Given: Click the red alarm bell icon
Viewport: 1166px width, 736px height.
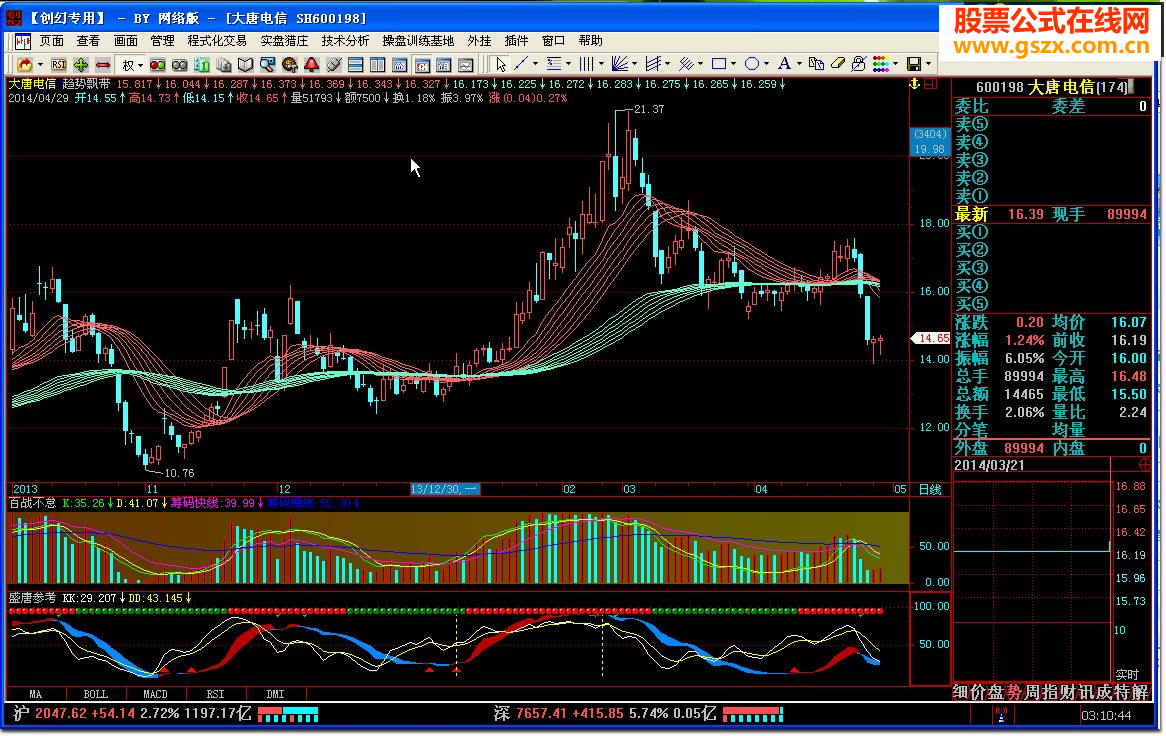Looking at the screenshot, I should [311, 64].
